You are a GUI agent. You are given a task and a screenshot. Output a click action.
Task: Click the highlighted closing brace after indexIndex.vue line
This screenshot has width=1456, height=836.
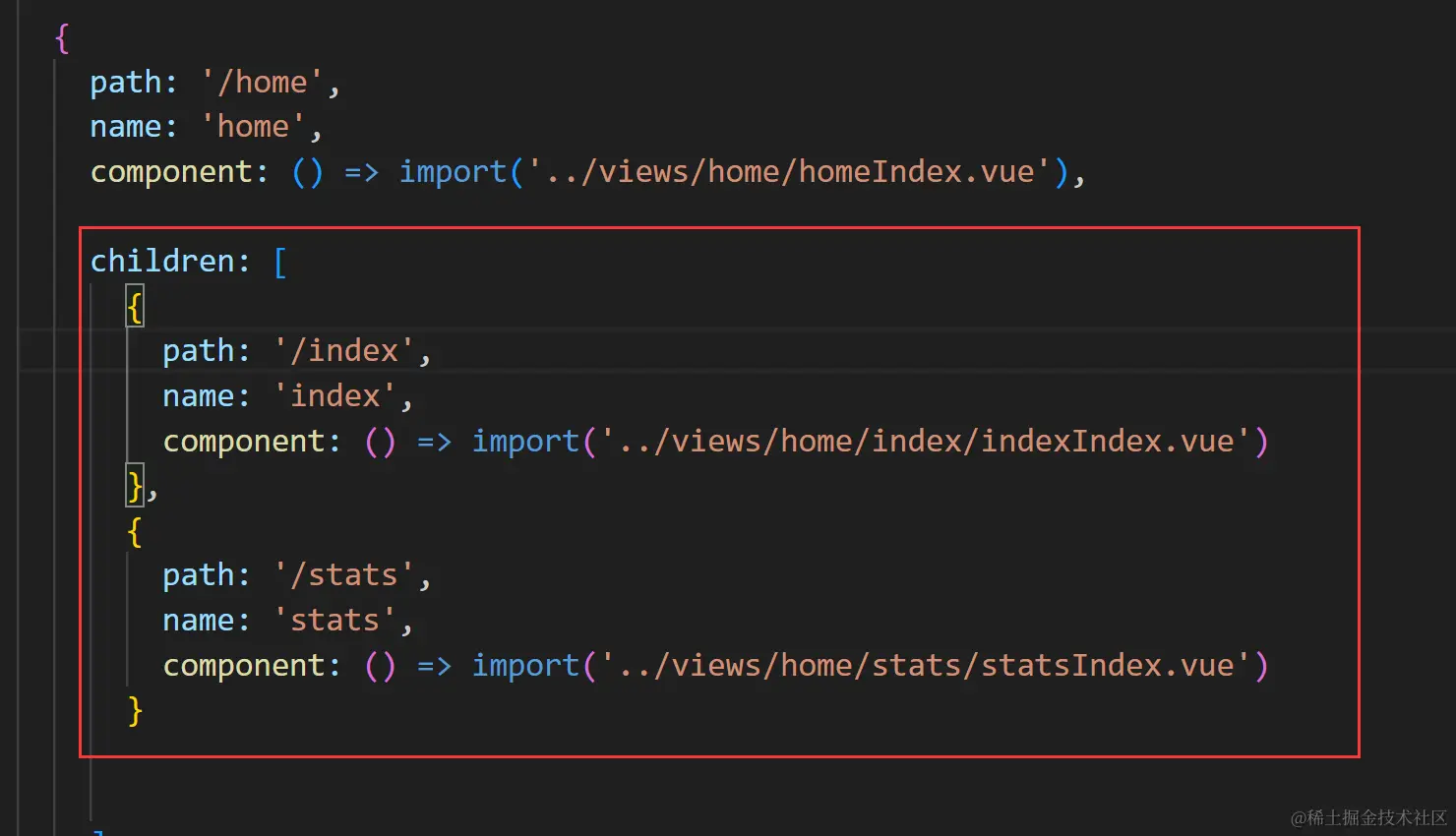(135, 486)
